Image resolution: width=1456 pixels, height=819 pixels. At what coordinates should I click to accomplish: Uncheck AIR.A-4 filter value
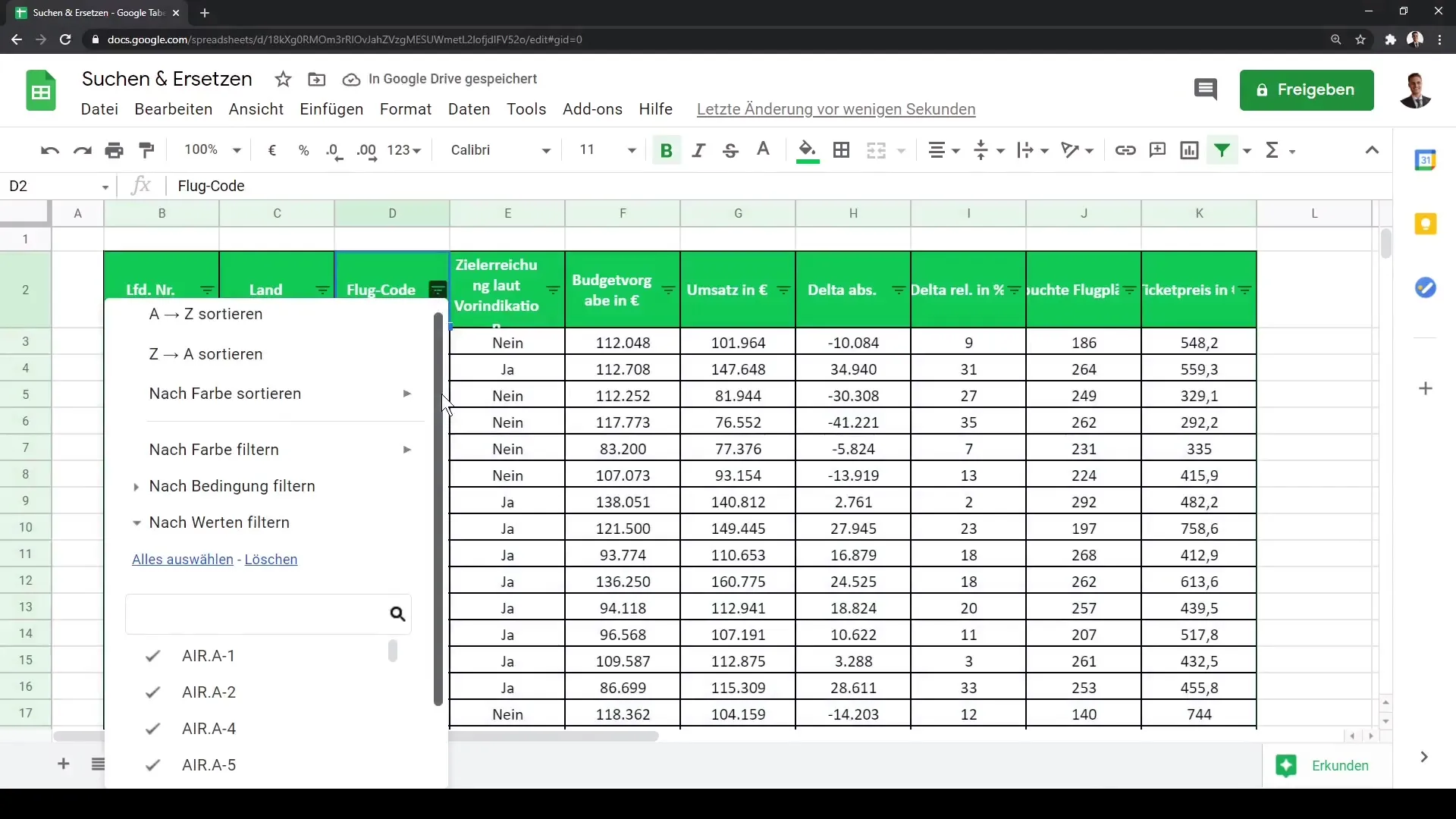pyautogui.click(x=152, y=729)
